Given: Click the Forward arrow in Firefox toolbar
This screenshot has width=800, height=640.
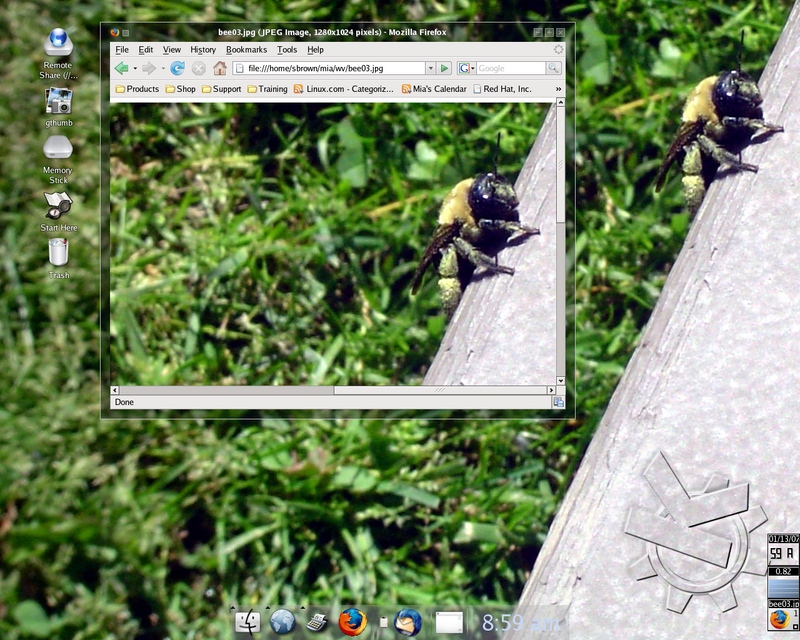Looking at the screenshot, I should click(148, 68).
